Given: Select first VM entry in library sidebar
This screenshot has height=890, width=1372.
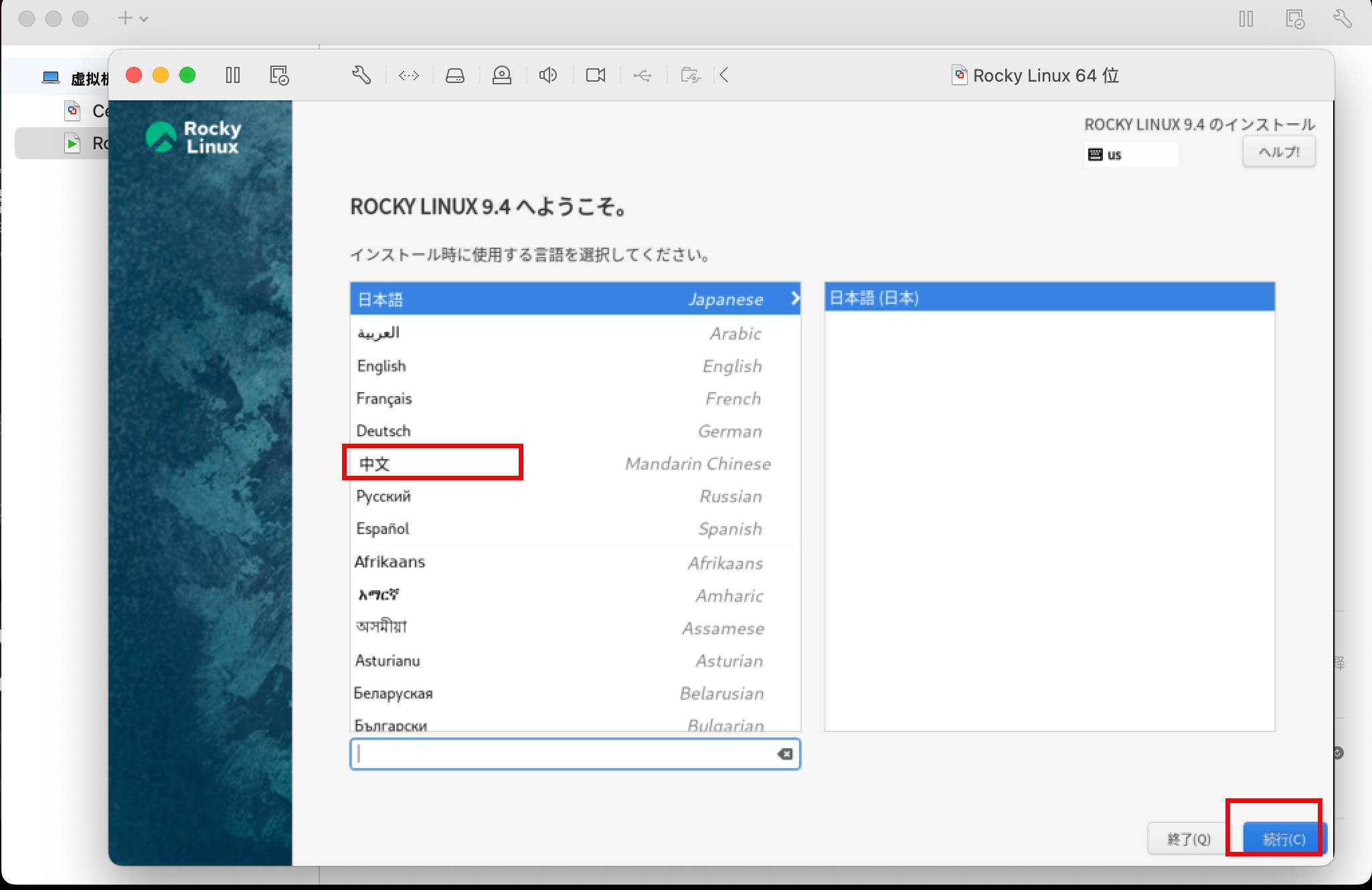Looking at the screenshot, I should point(62,110).
